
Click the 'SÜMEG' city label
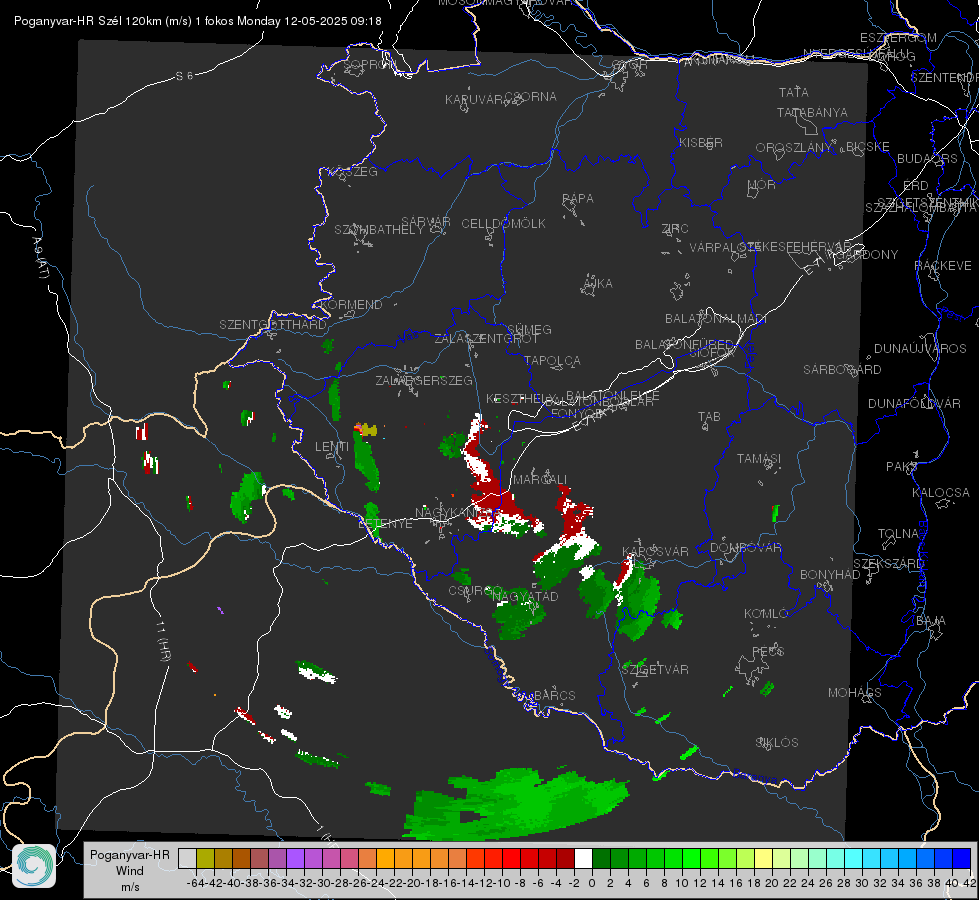[529, 329]
